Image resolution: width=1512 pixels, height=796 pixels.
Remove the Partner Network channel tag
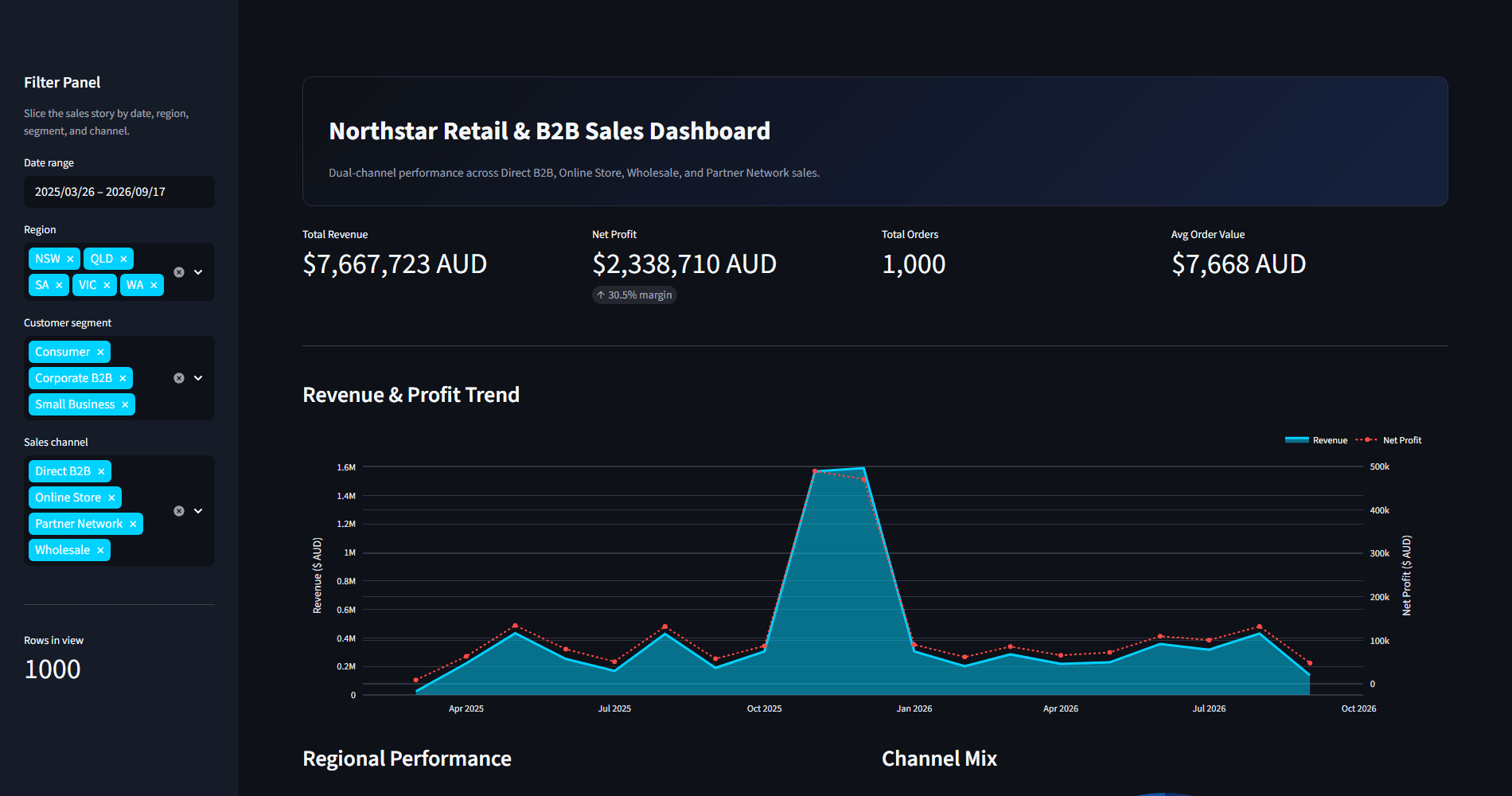(x=133, y=524)
